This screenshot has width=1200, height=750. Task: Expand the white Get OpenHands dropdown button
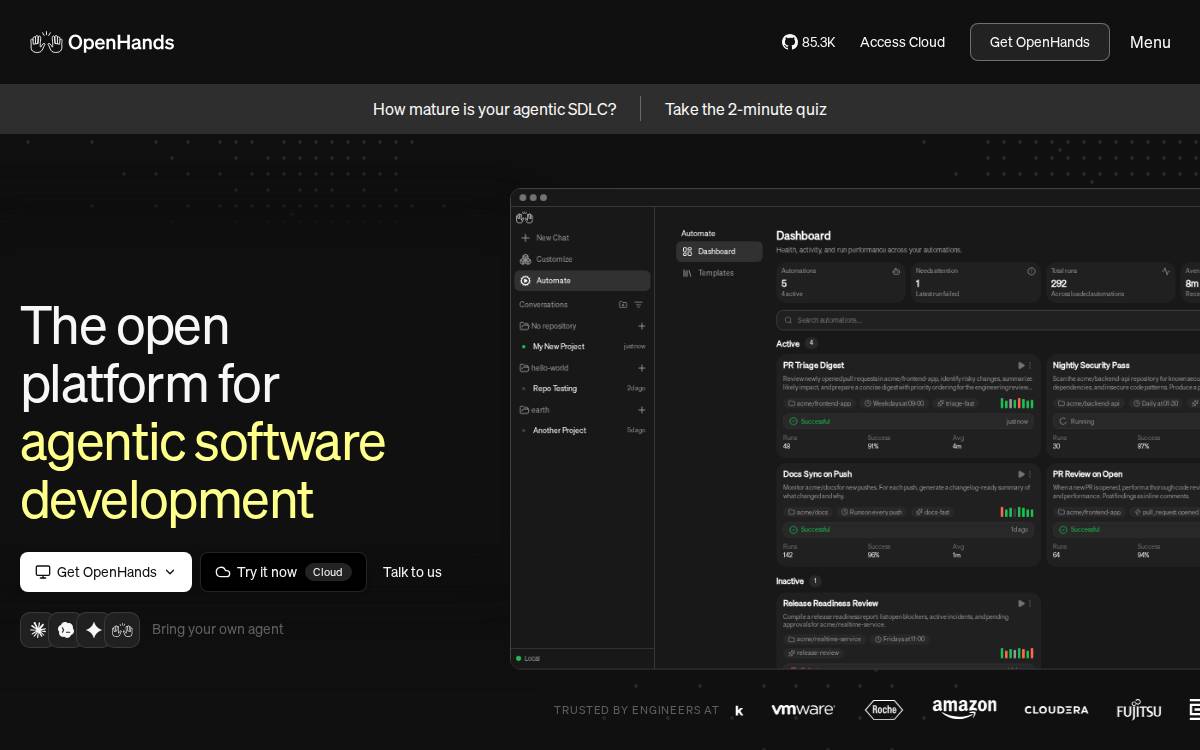106,572
